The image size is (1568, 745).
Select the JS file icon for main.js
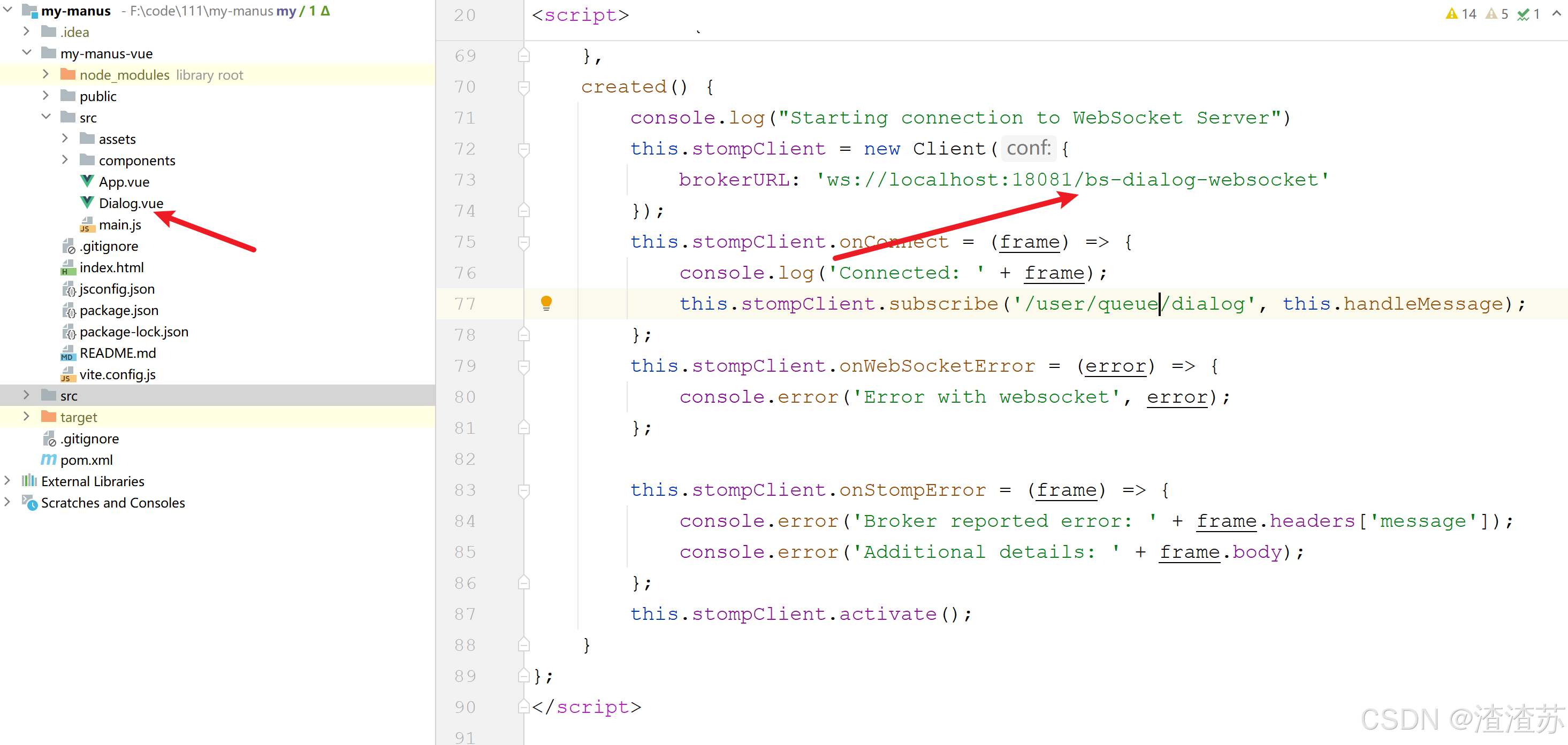pos(87,225)
